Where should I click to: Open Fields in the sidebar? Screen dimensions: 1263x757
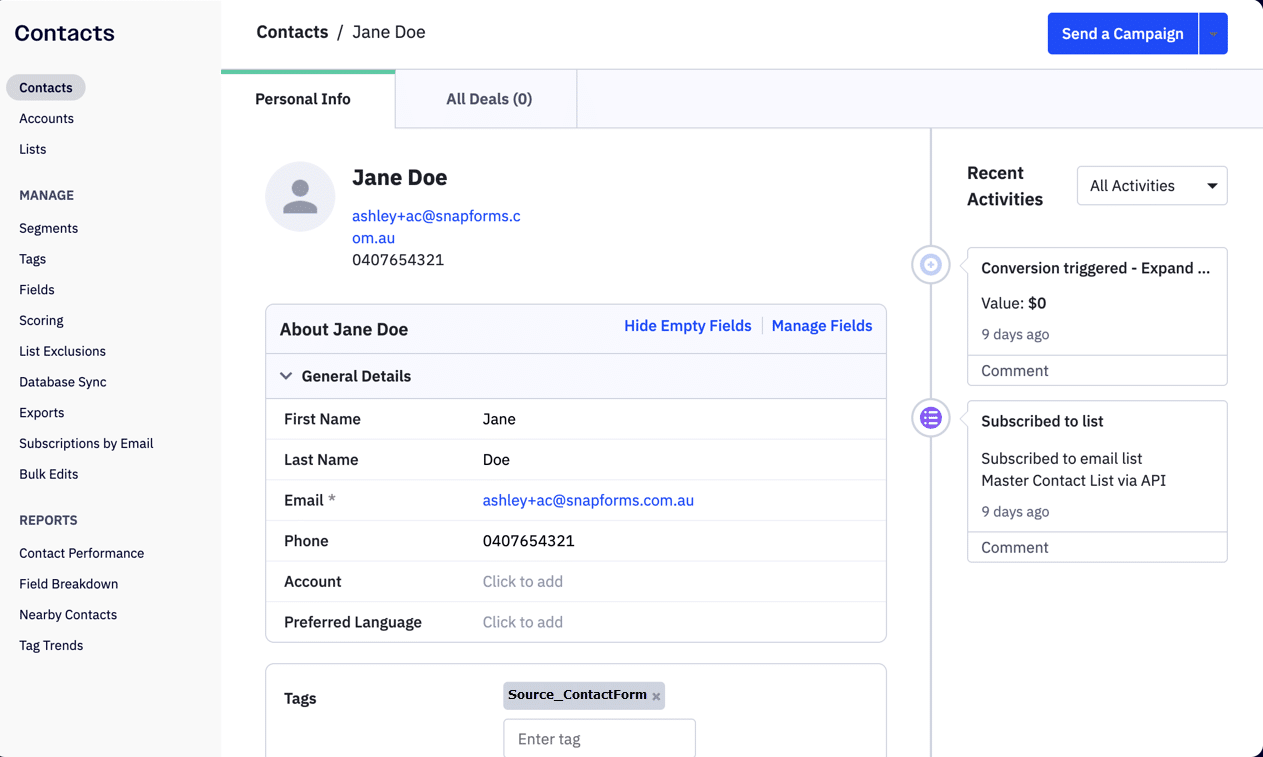click(x=37, y=290)
